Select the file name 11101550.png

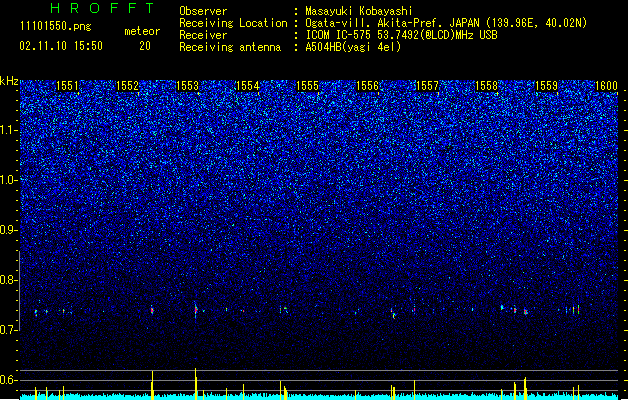coord(56,26)
